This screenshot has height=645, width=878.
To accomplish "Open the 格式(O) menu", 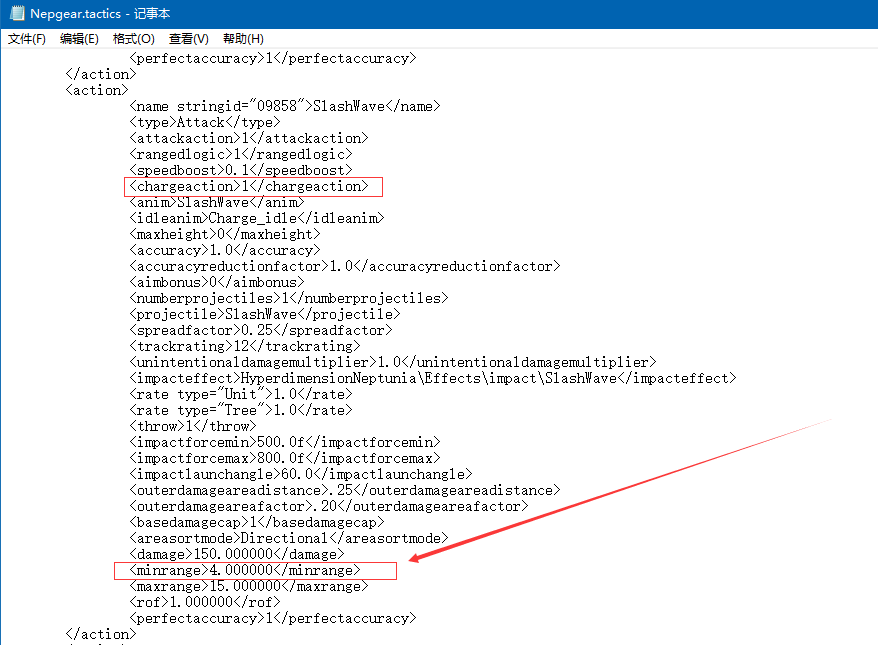I will (x=133, y=39).
